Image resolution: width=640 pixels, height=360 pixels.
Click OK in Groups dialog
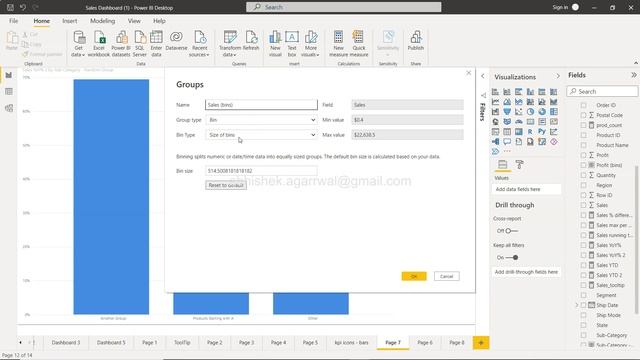pos(414,276)
